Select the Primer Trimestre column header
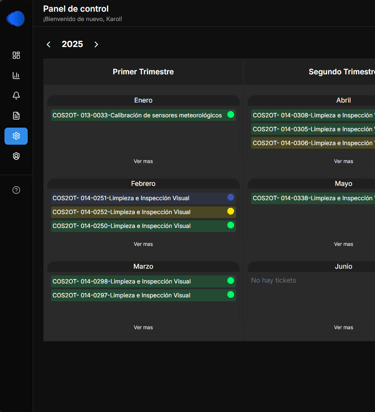Image resolution: width=375 pixels, height=412 pixels. (143, 72)
